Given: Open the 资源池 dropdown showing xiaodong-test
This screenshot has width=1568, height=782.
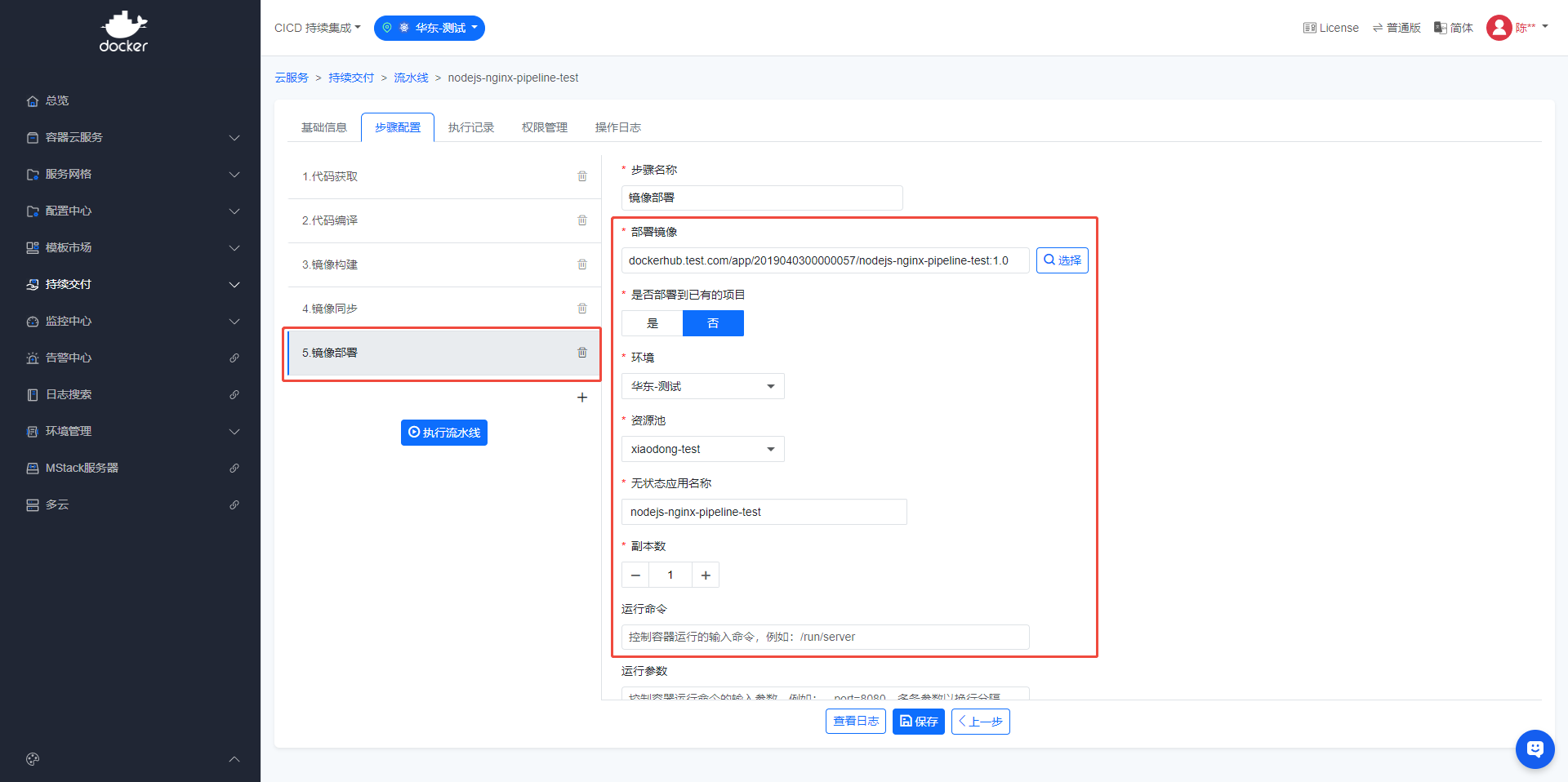Looking at the screenshot, I should tap(702, 449).
